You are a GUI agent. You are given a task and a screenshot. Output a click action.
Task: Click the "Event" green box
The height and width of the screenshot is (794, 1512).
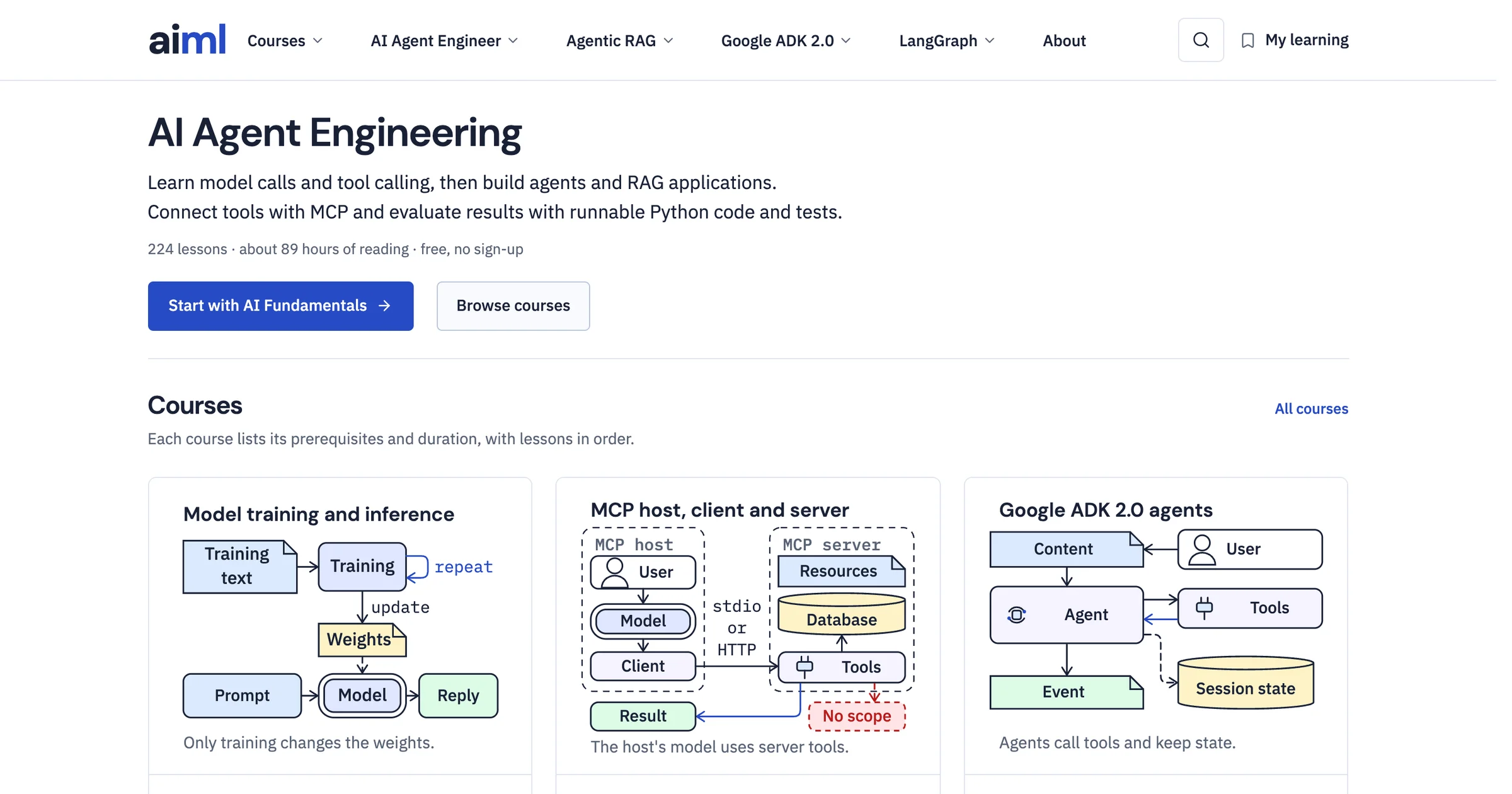pyautogui.click(x=1067, y=692)
